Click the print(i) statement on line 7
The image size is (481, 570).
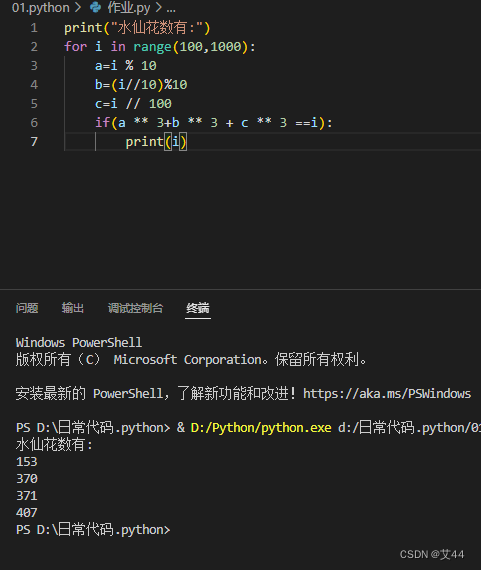point(156,141)
